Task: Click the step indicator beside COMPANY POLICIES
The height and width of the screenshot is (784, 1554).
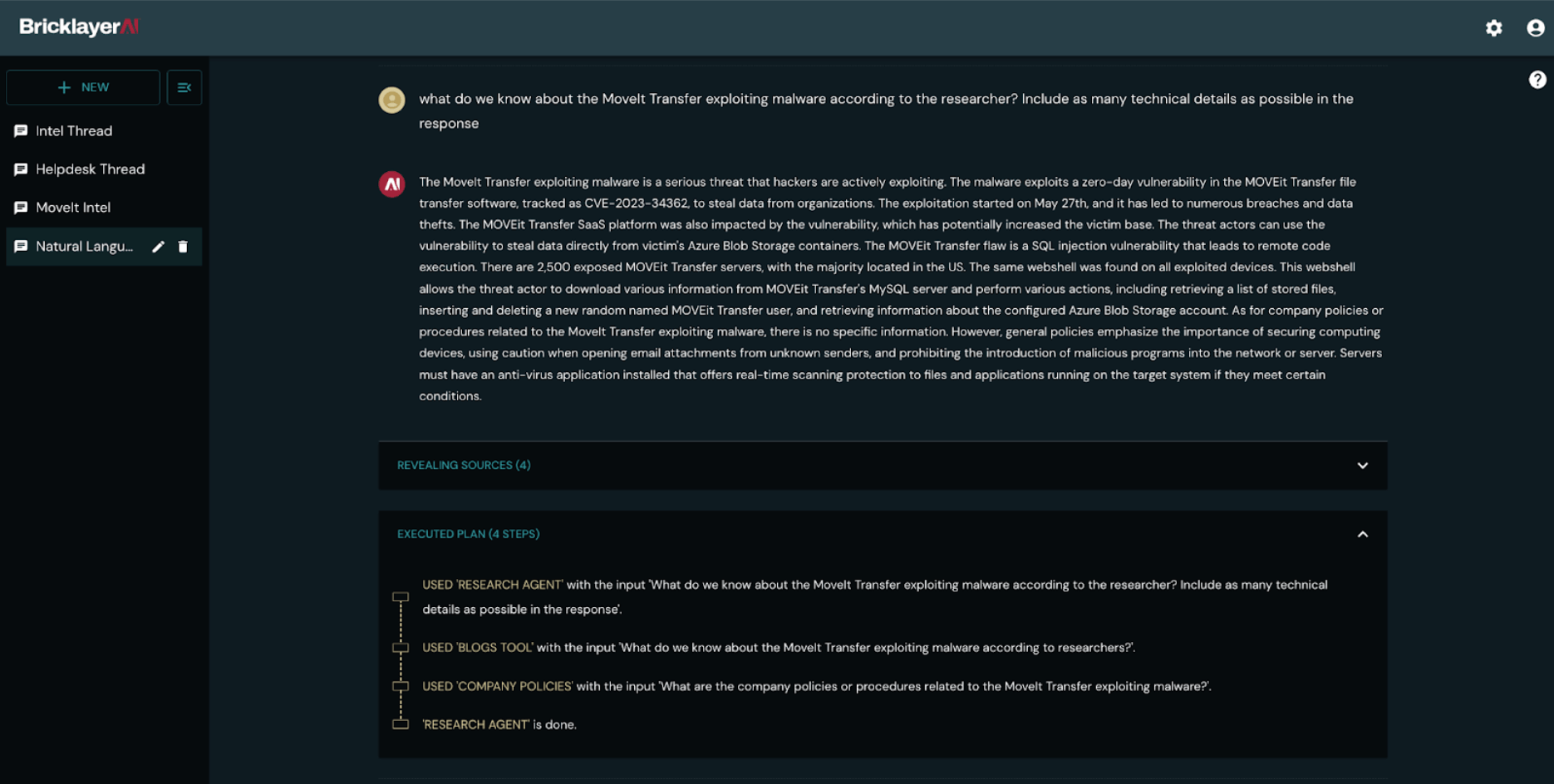Action: [x=401, y=686]
